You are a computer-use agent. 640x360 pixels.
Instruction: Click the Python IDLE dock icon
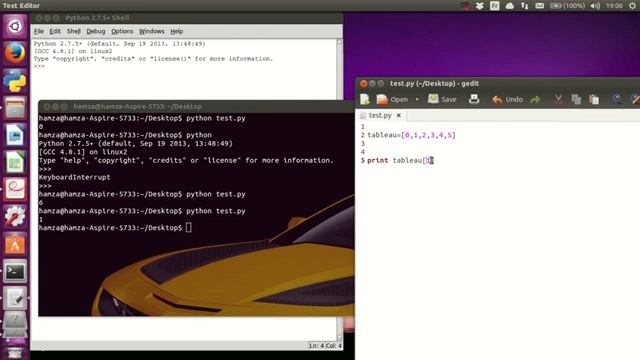pos(15,81)
